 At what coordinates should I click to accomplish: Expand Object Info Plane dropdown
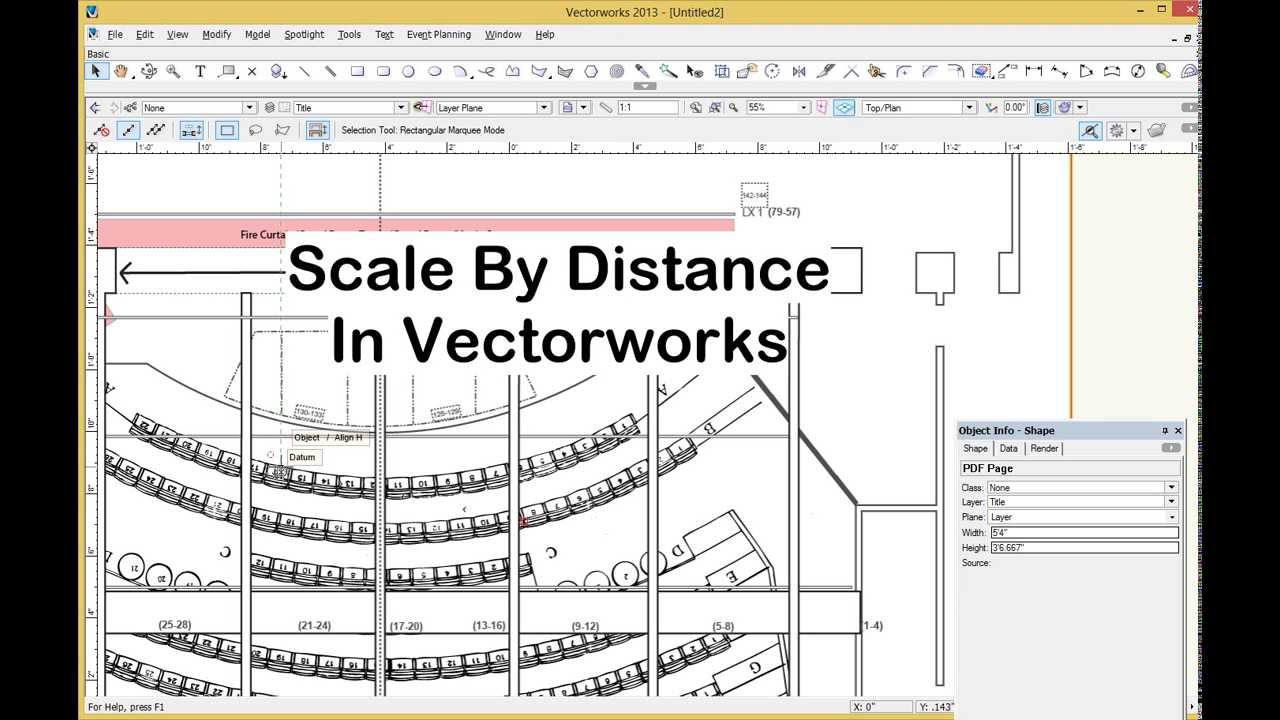click(x=1082, y=517)
